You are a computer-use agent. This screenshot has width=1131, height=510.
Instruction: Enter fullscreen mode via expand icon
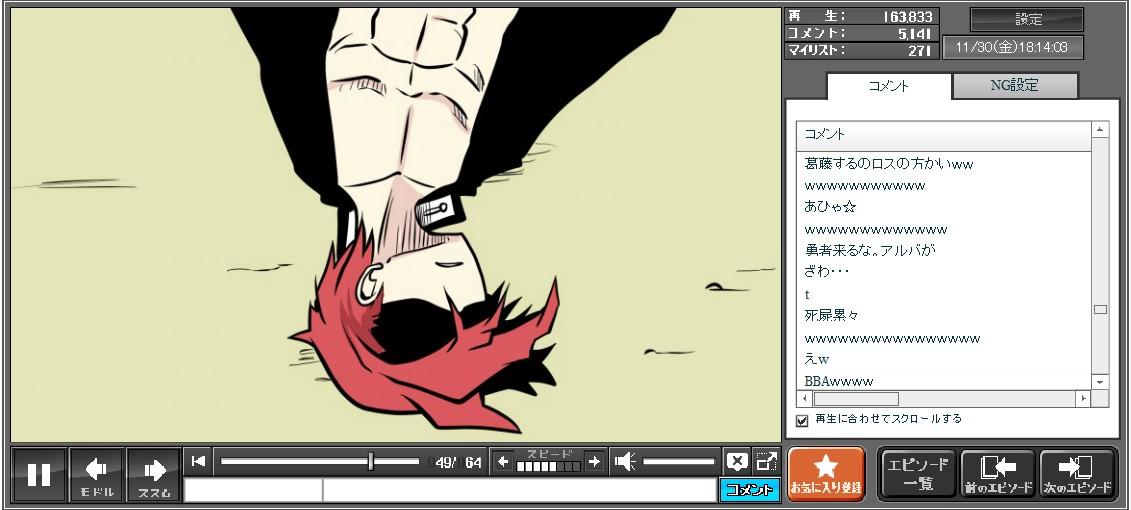(766, 461)
